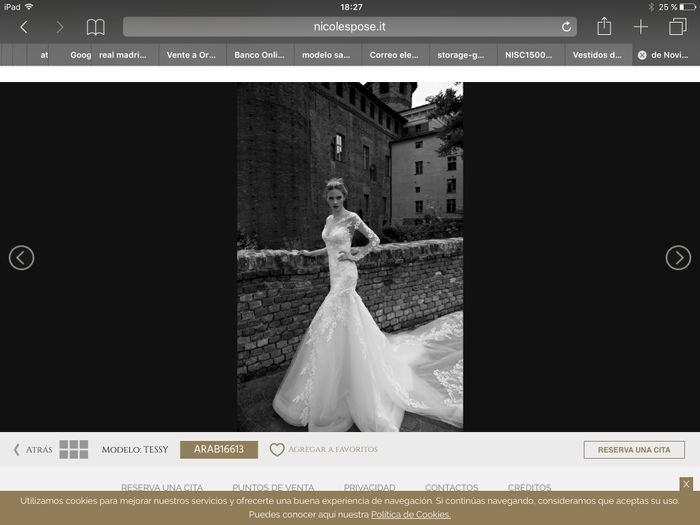Open Contactos footer link
700x525 pixels.
click(451, 487)
